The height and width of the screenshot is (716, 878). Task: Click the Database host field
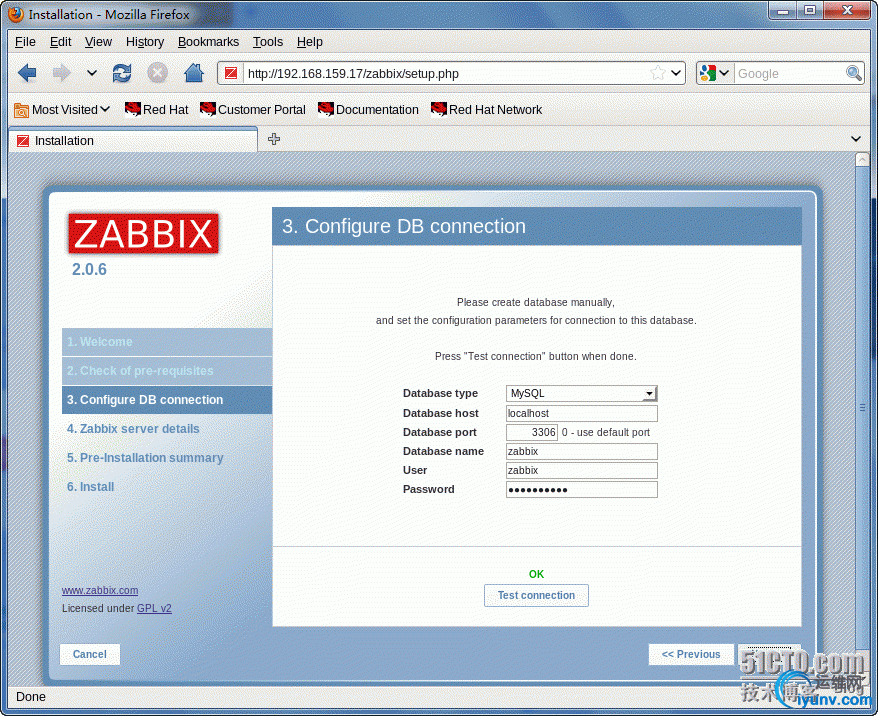tap(581, 414)
